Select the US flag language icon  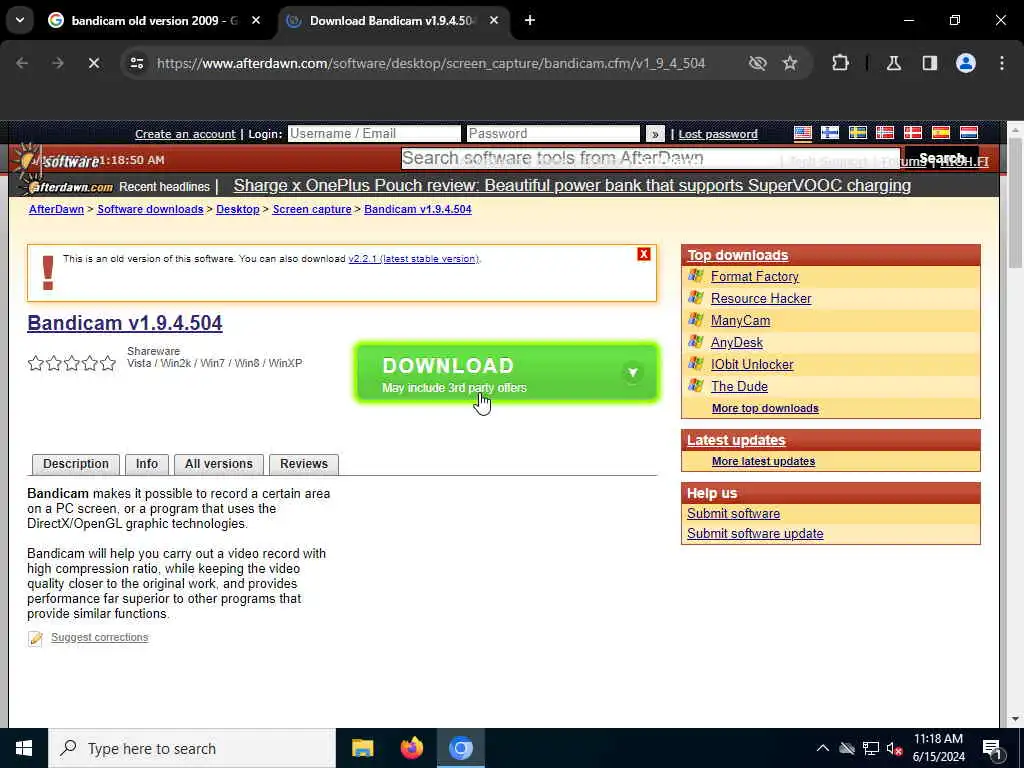[x=803, y=133]
